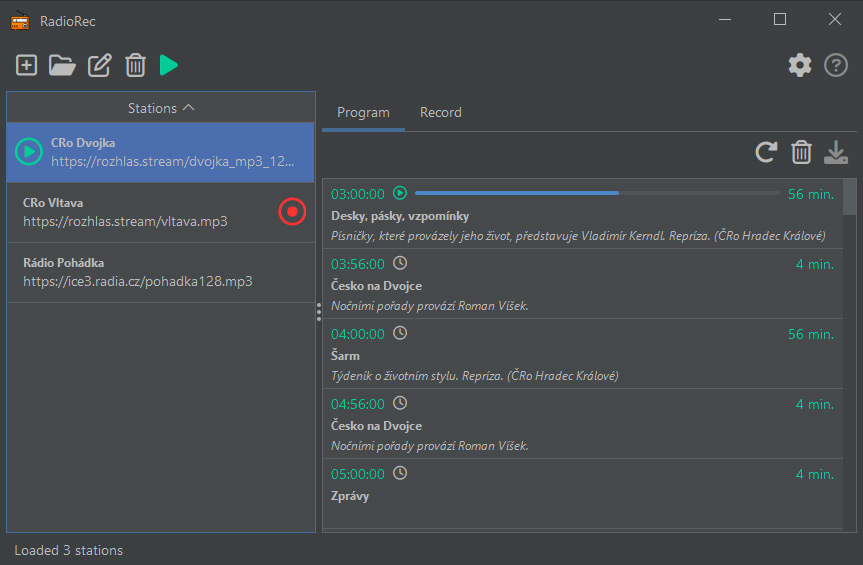Switch to the Record tab
Viewport: 863px width, 565px height.
[x=440, y=112]
